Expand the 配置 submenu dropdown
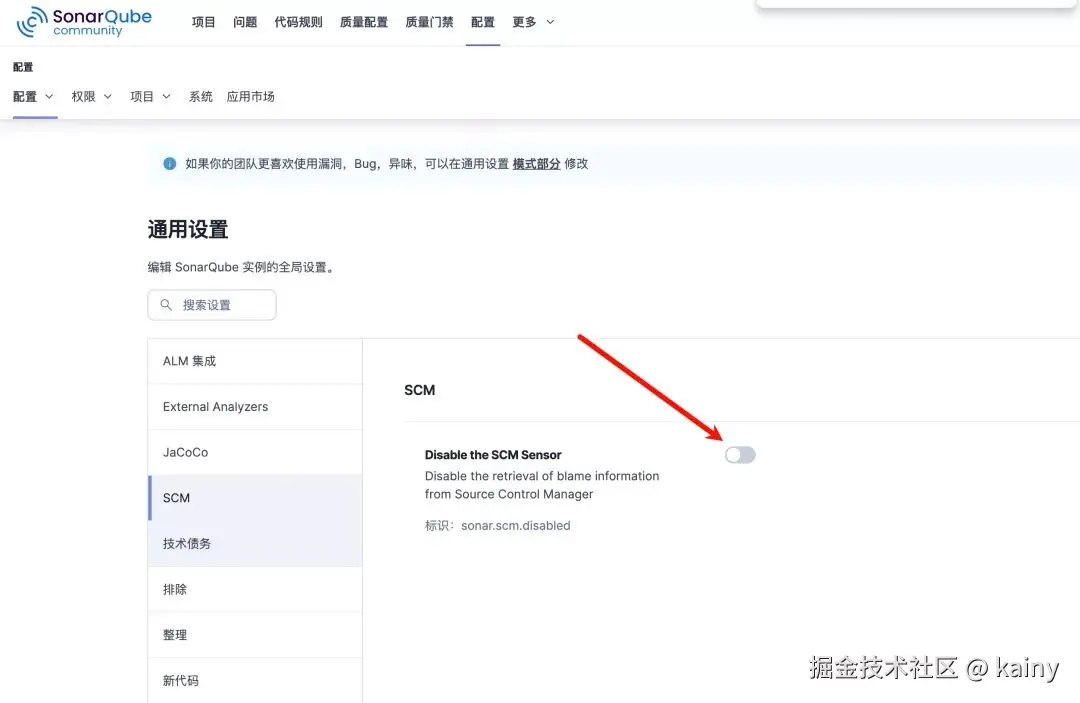Screen dimensions: 1080x703 (33, 96)
